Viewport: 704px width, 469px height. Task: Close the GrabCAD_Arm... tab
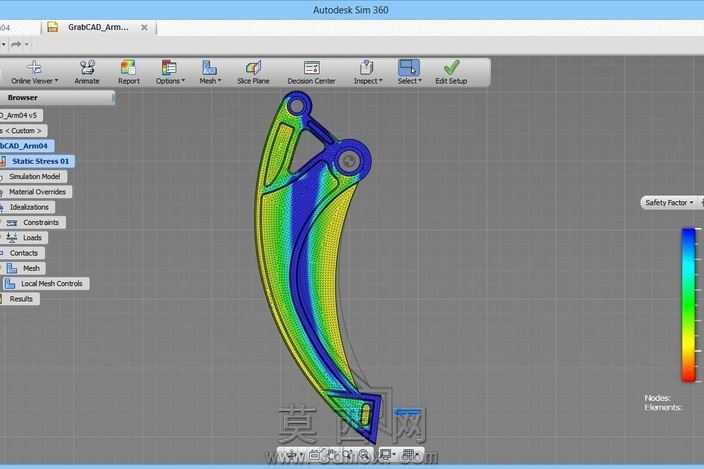coord(144,27)
